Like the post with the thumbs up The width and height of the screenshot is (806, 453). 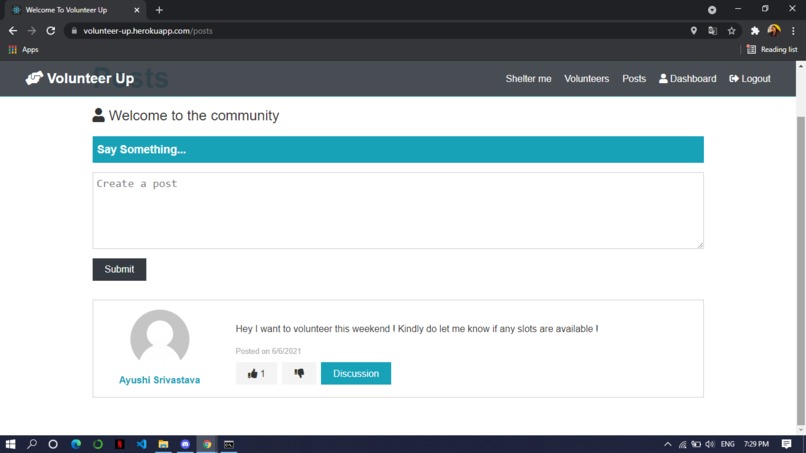256,373
